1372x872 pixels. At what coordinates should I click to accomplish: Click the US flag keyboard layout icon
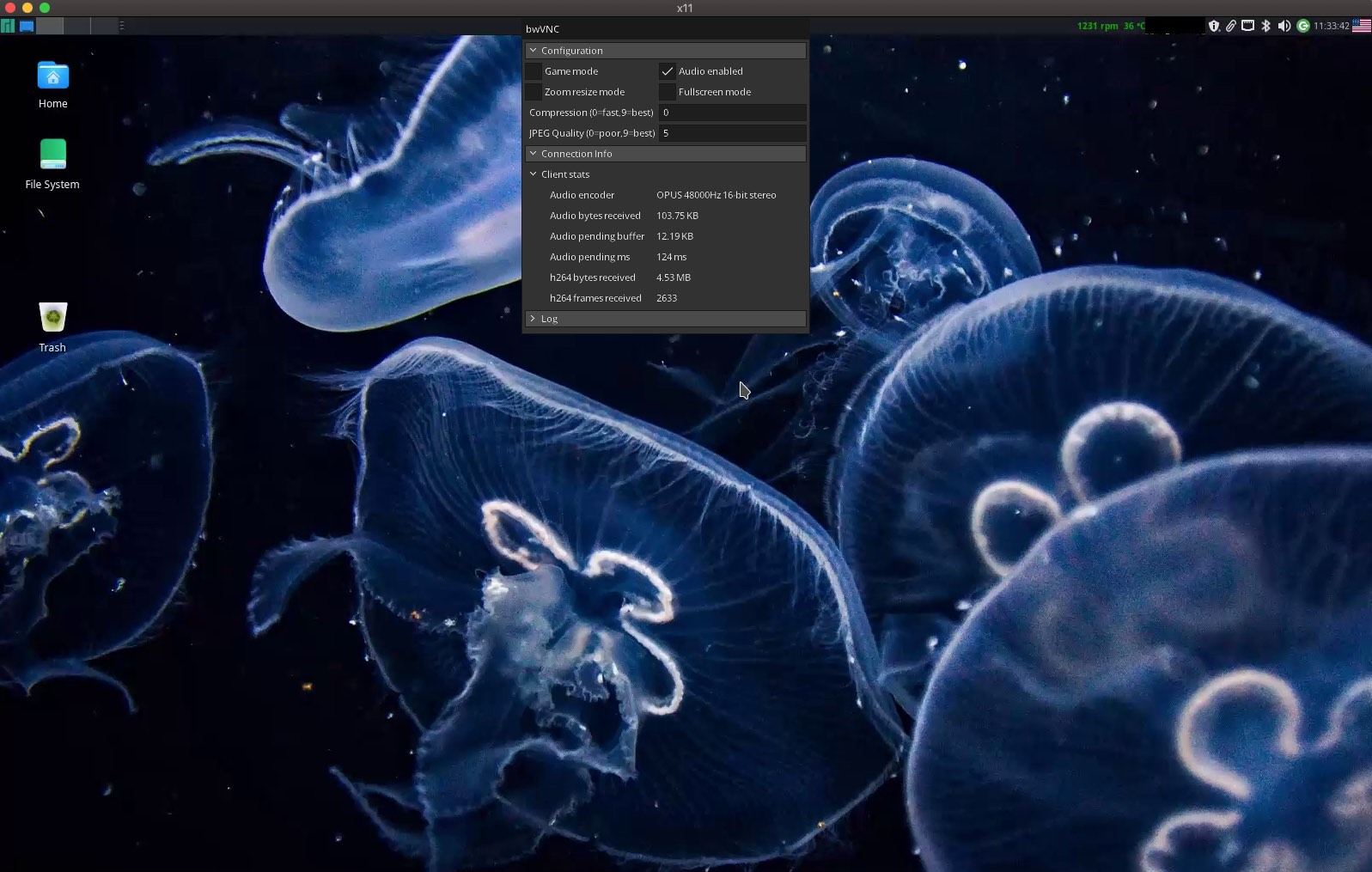1362,26
